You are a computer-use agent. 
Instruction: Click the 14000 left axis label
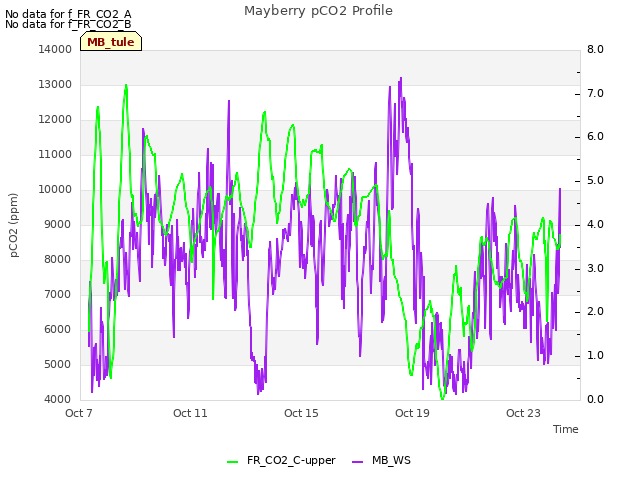(55, 49)
